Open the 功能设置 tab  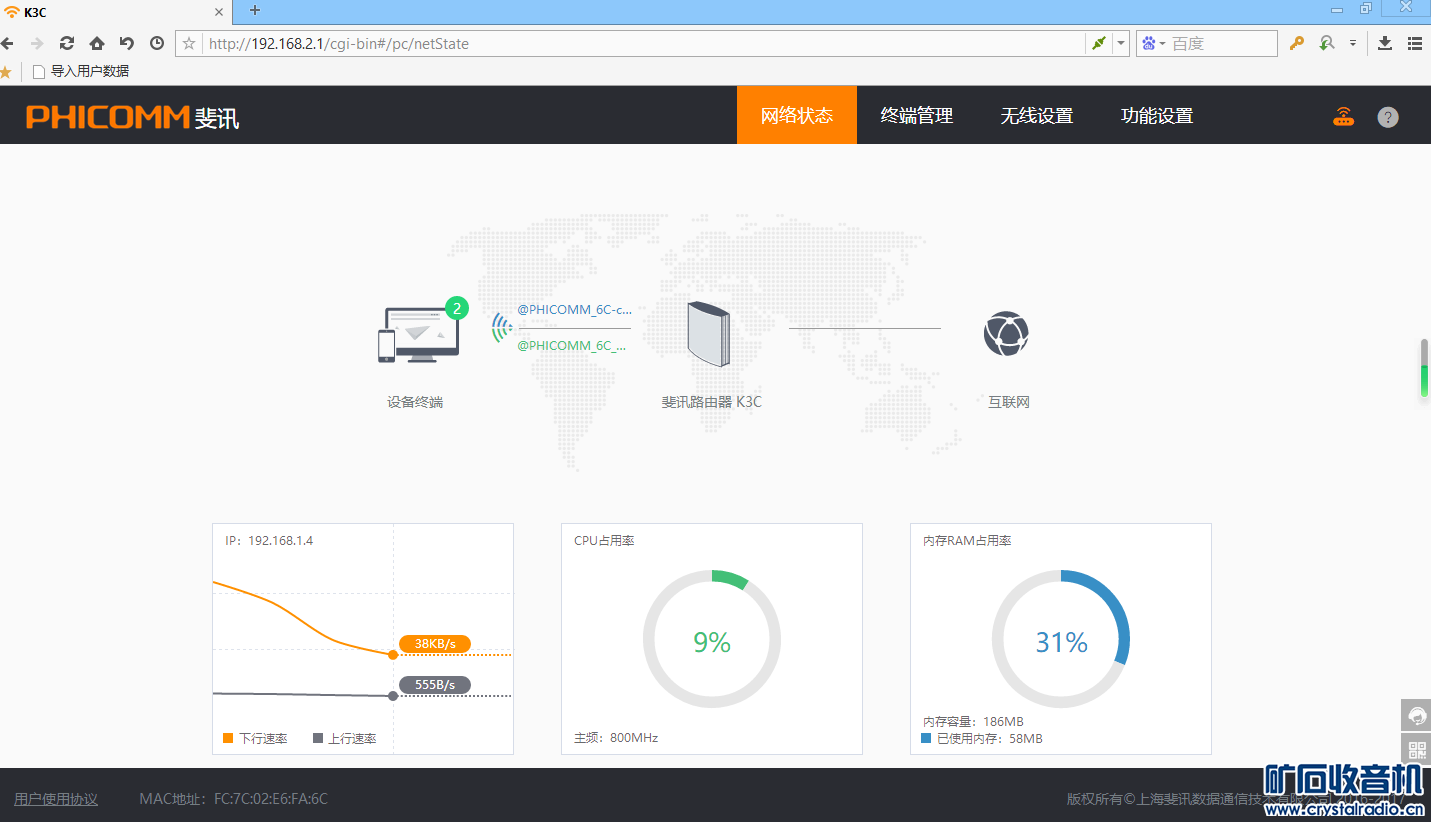(1157, 115)
